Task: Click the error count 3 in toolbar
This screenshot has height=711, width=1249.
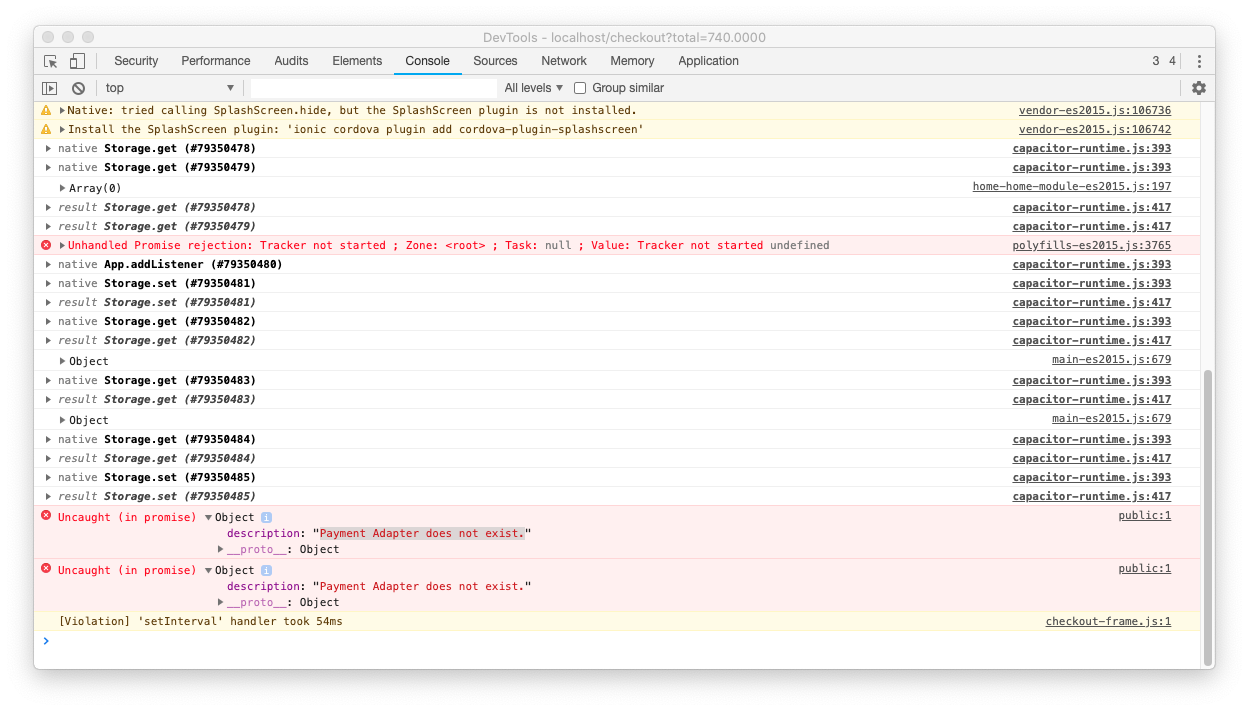Action: [1156, 61]
